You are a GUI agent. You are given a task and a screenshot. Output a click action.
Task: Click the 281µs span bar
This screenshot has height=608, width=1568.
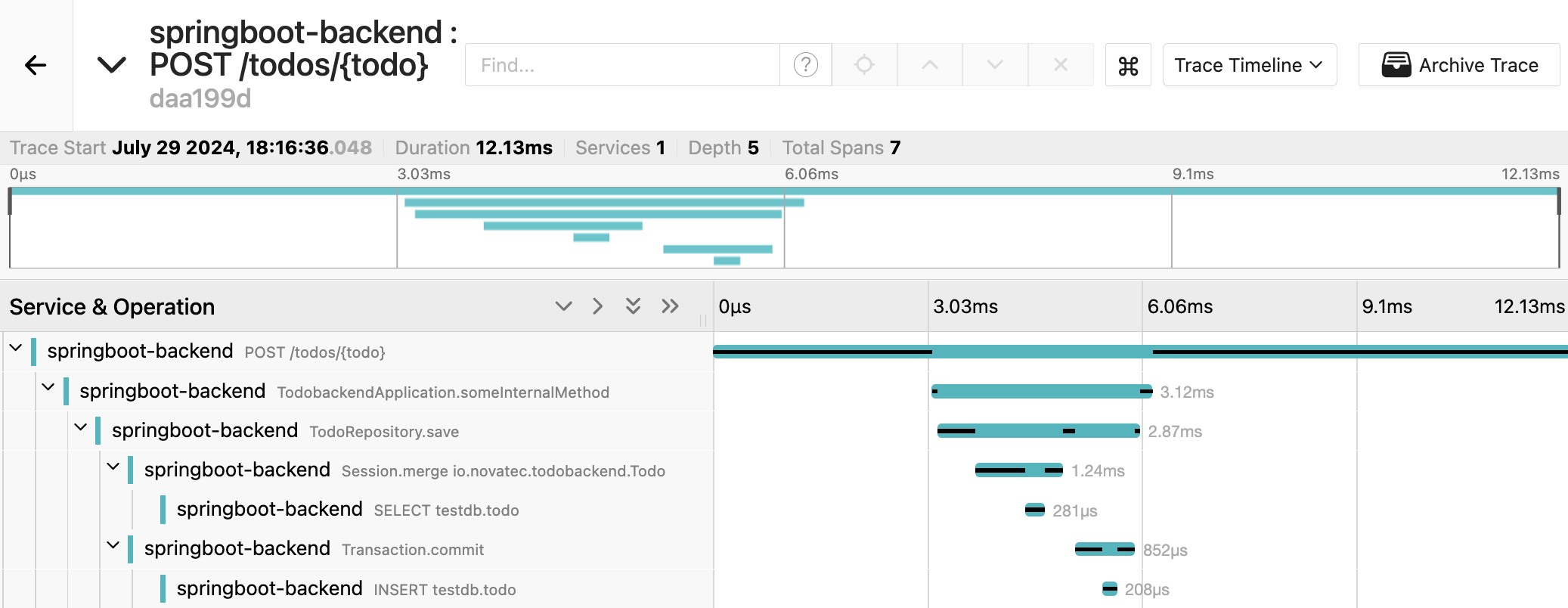[1035, 510]
